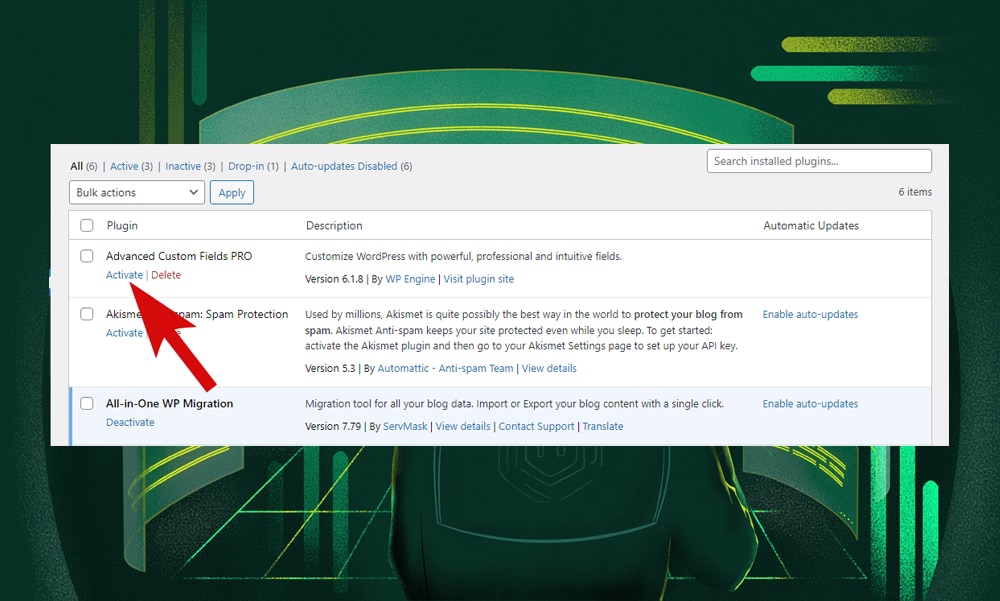Click the search installed plugins field

pos(818,160)
